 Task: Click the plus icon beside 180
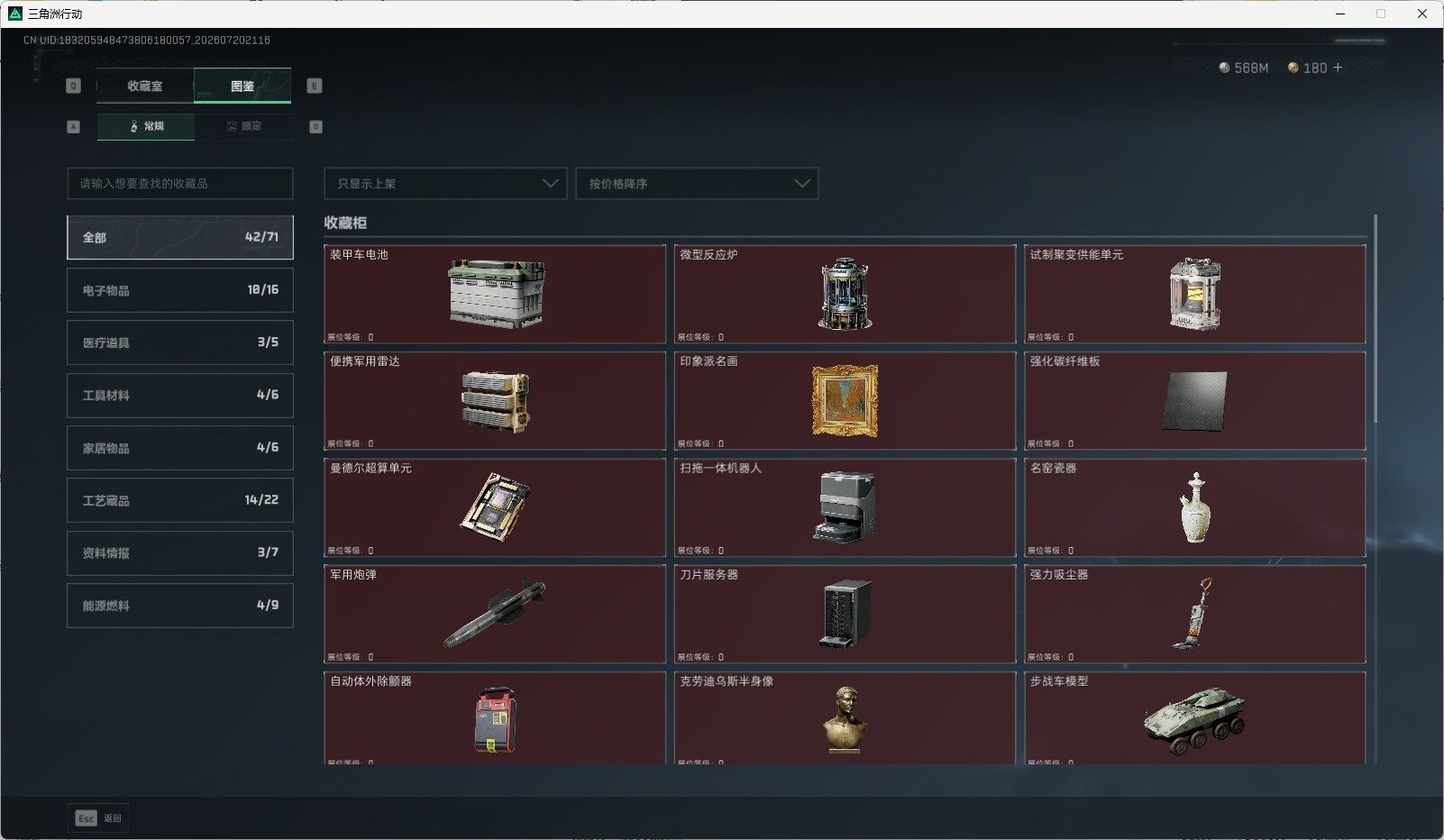click(1338, 68)
